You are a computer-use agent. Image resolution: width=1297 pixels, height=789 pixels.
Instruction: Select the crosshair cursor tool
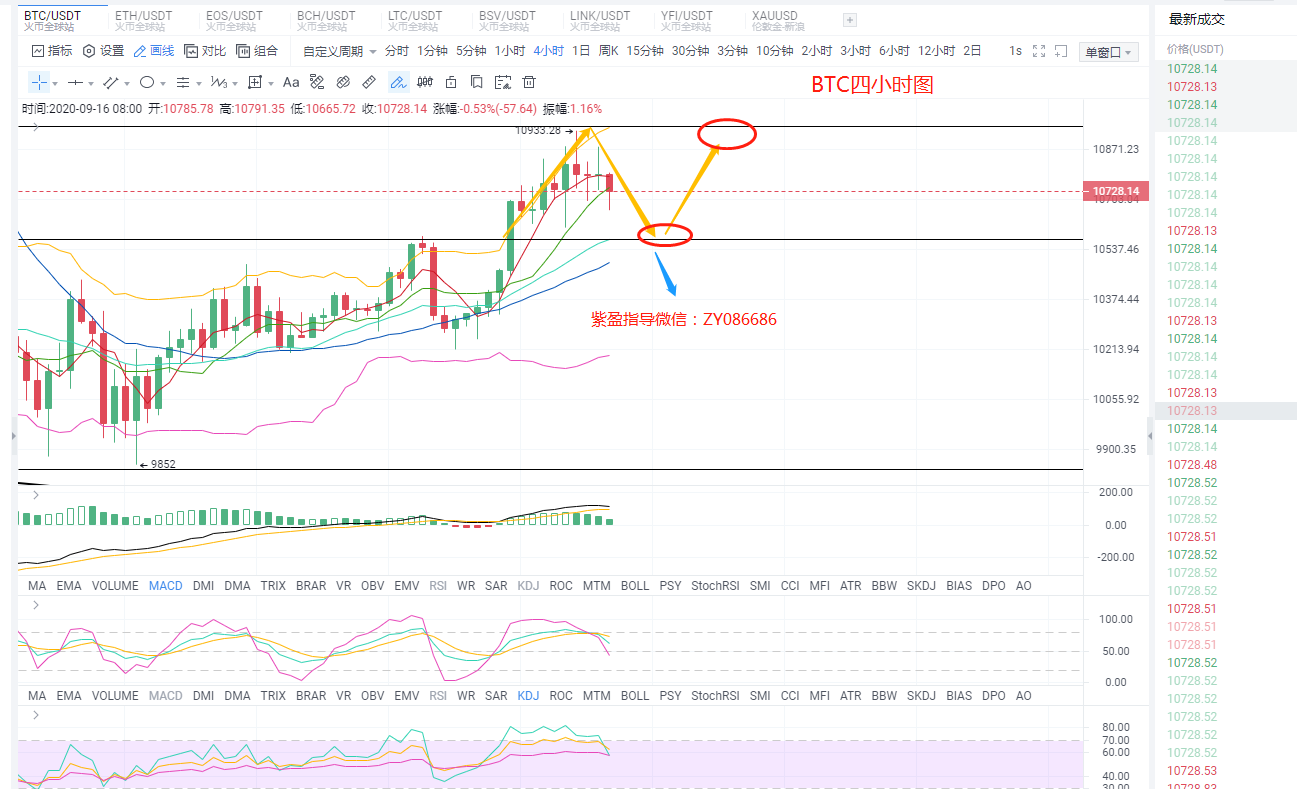(38, 82)
